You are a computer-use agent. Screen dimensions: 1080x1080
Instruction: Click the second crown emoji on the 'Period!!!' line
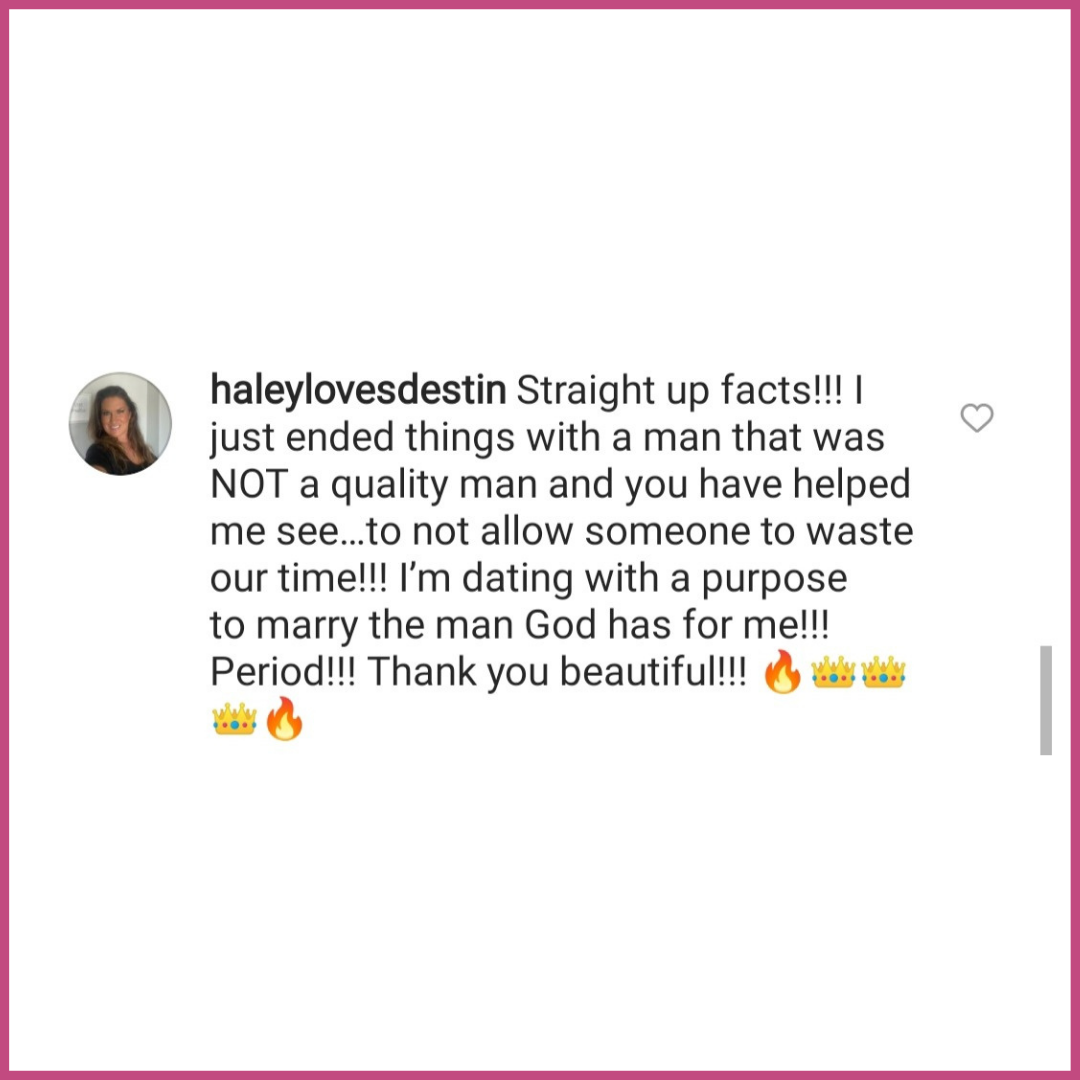click(x=883, y=672)
